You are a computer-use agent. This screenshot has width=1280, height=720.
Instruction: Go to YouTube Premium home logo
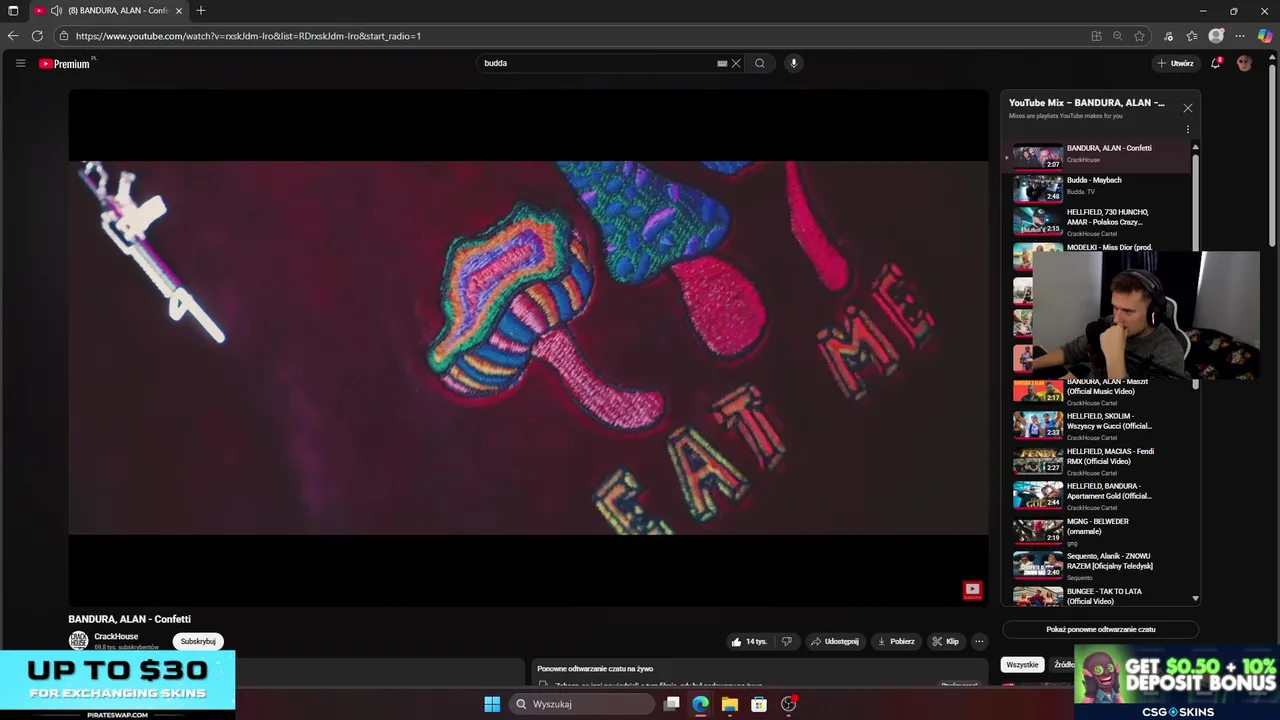(65, 63)
